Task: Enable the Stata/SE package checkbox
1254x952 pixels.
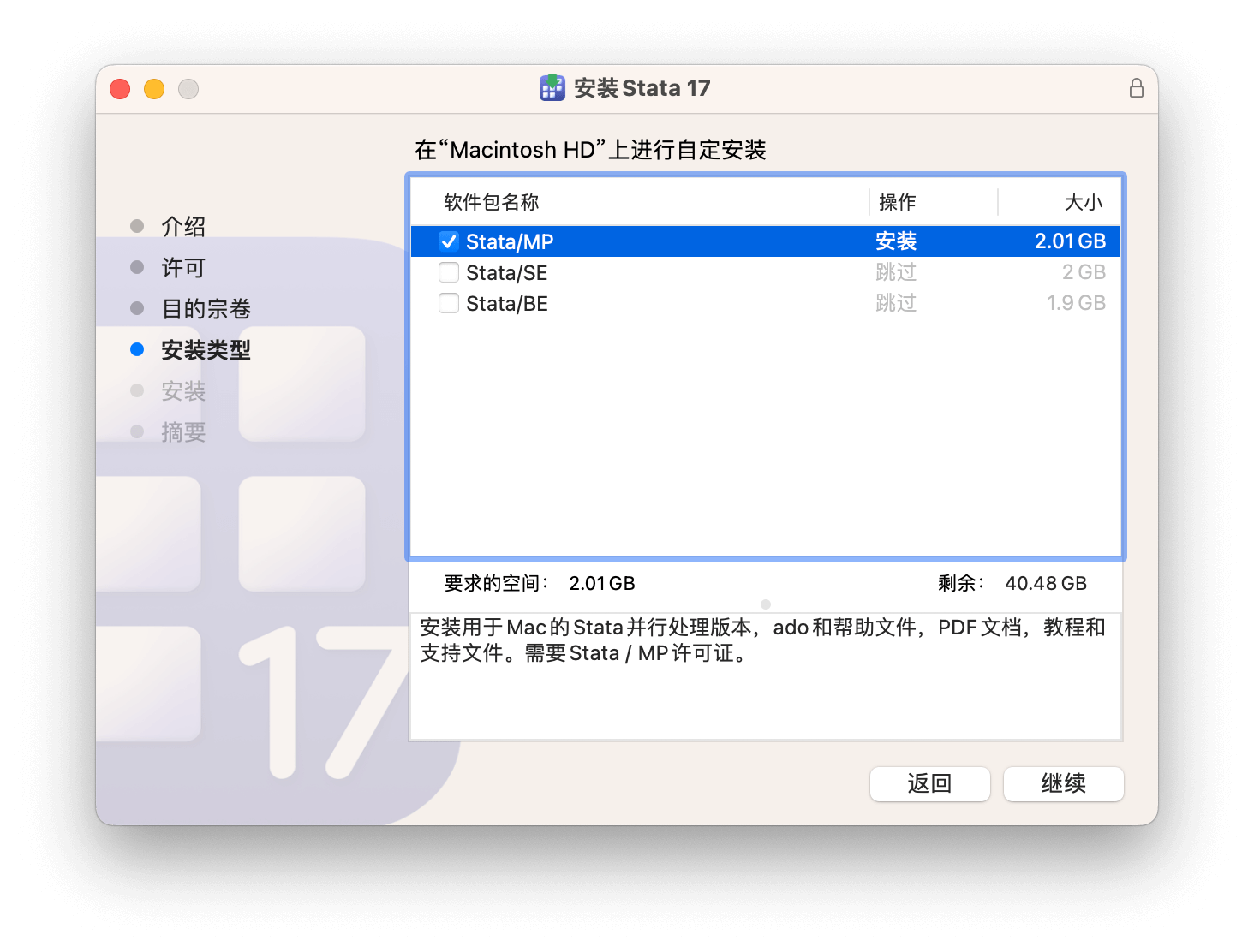Action: pyautogui.click(x=449, y=272)
